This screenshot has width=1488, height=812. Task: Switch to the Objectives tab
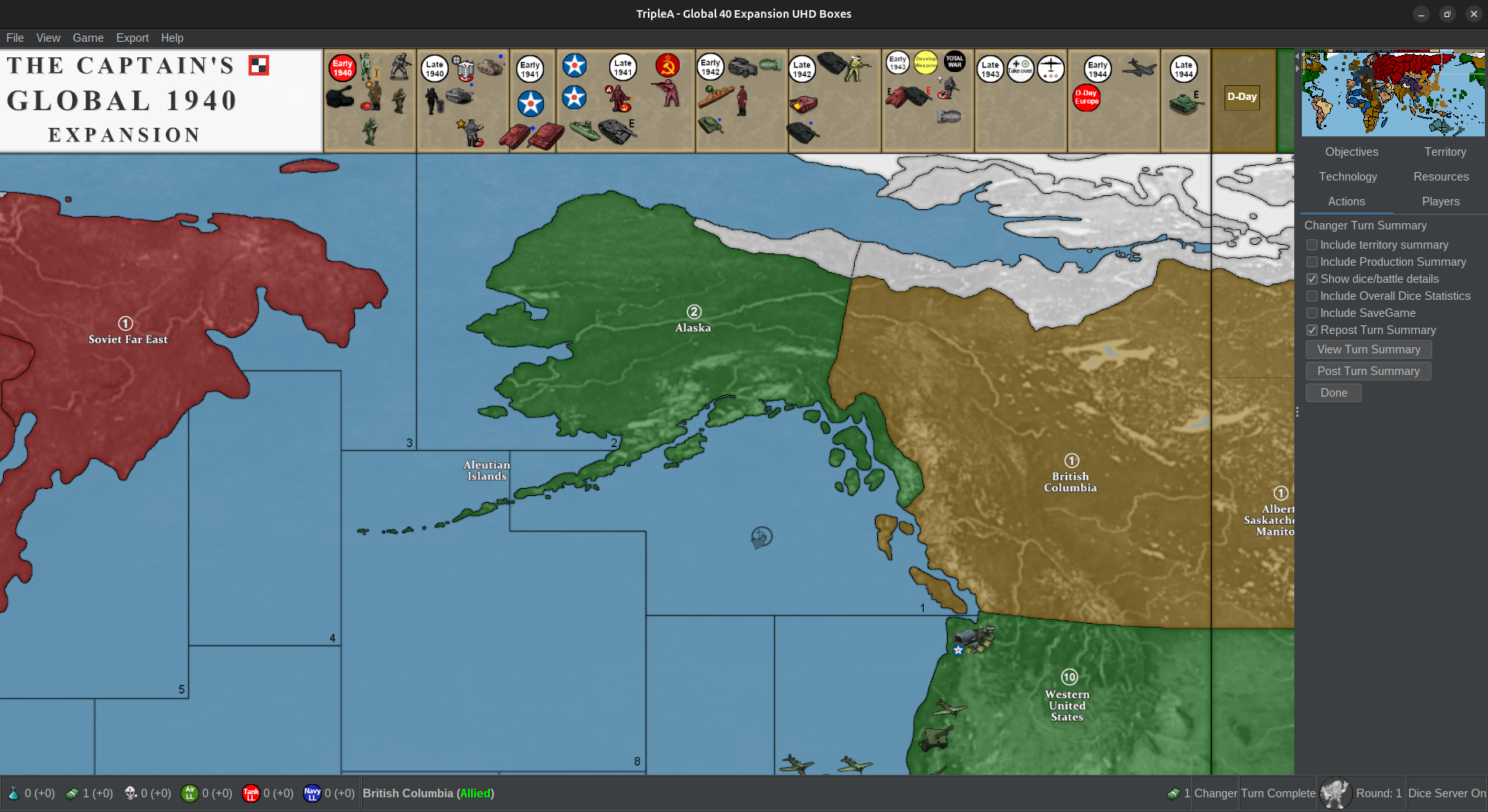click(x=1352, y=152)
